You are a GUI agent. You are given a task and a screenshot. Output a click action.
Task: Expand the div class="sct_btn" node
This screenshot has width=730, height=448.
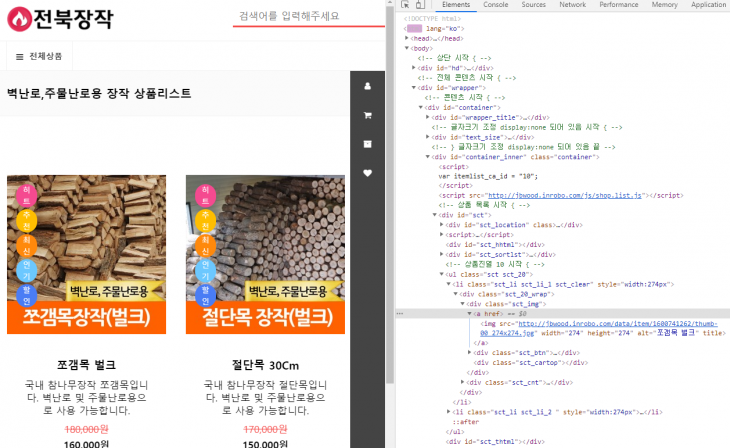(470, 353)
